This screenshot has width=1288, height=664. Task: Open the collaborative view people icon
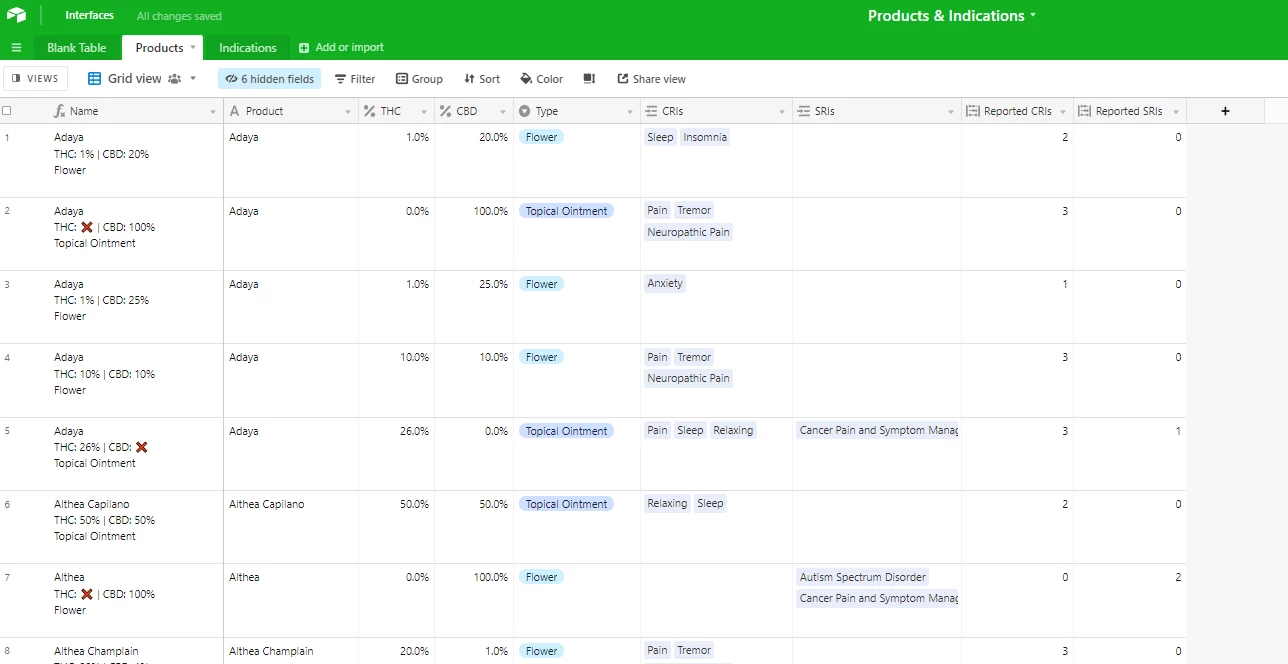[175, 79]
